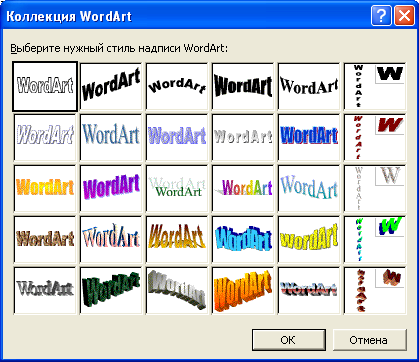
Task: Open the dialog help question mark
Action: point(381,16)
